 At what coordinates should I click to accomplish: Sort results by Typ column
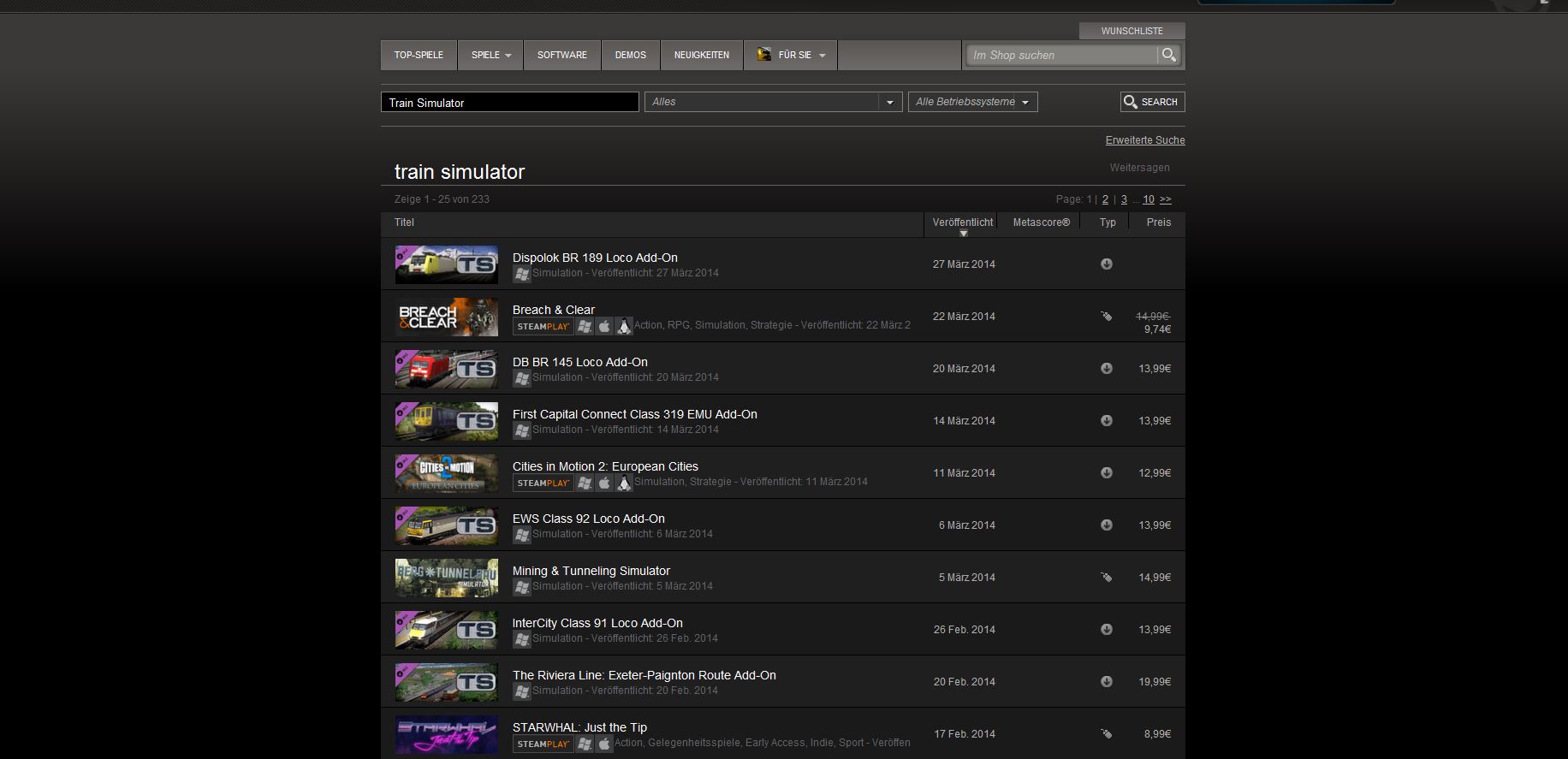1108,222
